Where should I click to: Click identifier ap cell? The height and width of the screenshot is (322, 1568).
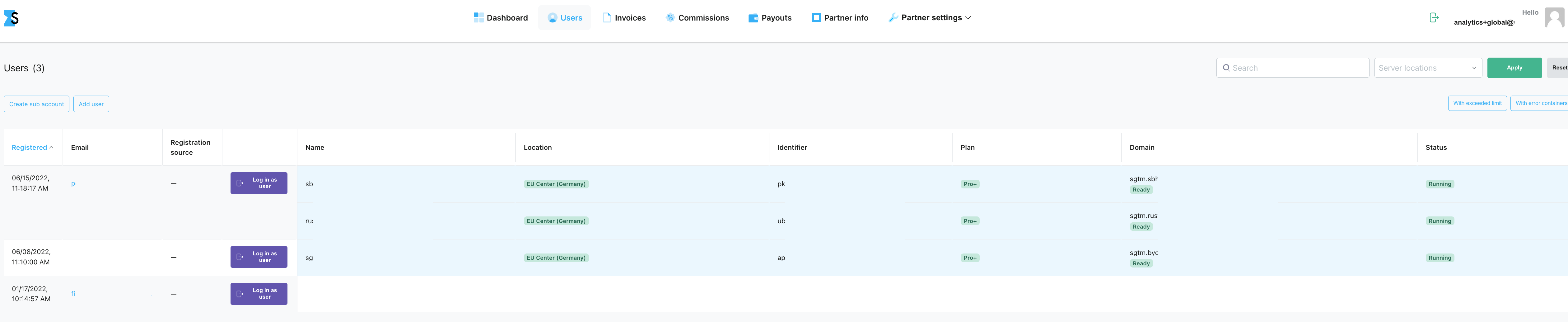click(781, 258)
